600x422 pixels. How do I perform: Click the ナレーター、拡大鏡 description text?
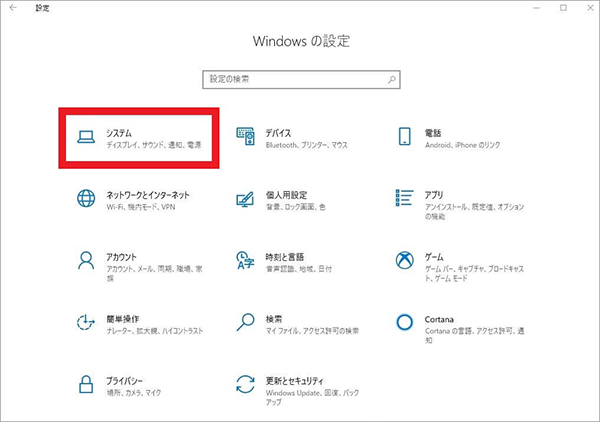pos(155,331)
